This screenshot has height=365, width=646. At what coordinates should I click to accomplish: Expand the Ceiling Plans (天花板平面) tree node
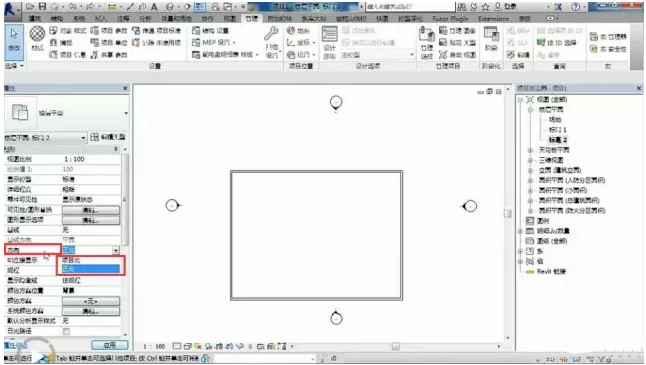coord(530,150)
